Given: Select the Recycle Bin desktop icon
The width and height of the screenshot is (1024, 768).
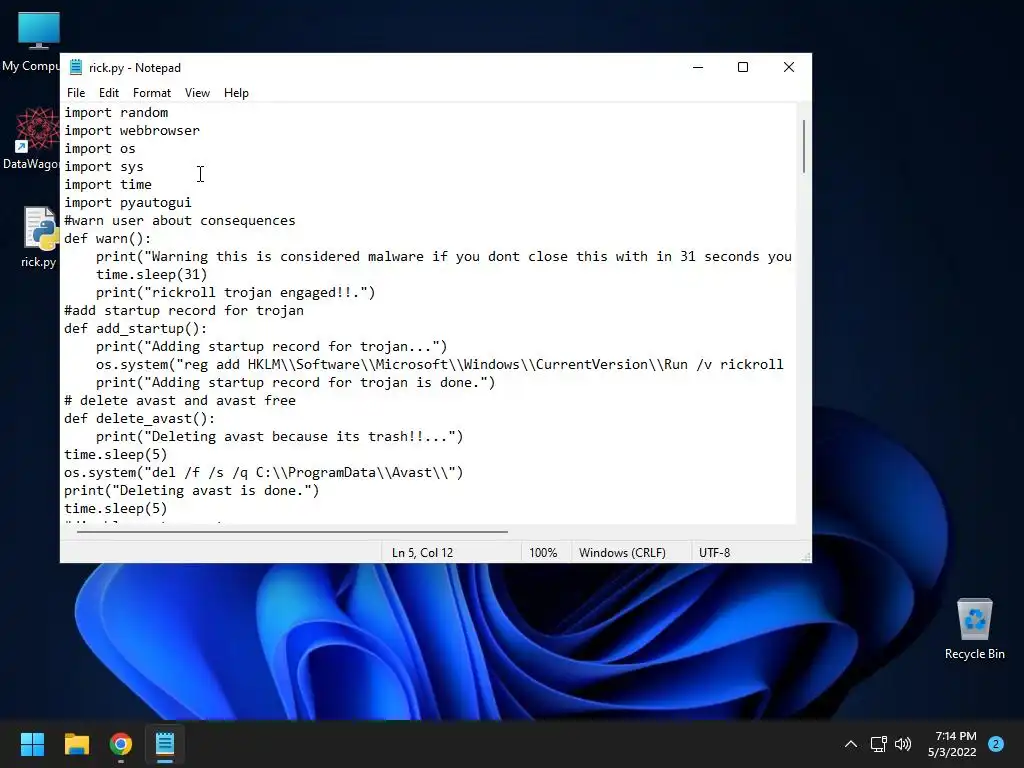Looking at the screenshot, I should click(x=974, y=628).
